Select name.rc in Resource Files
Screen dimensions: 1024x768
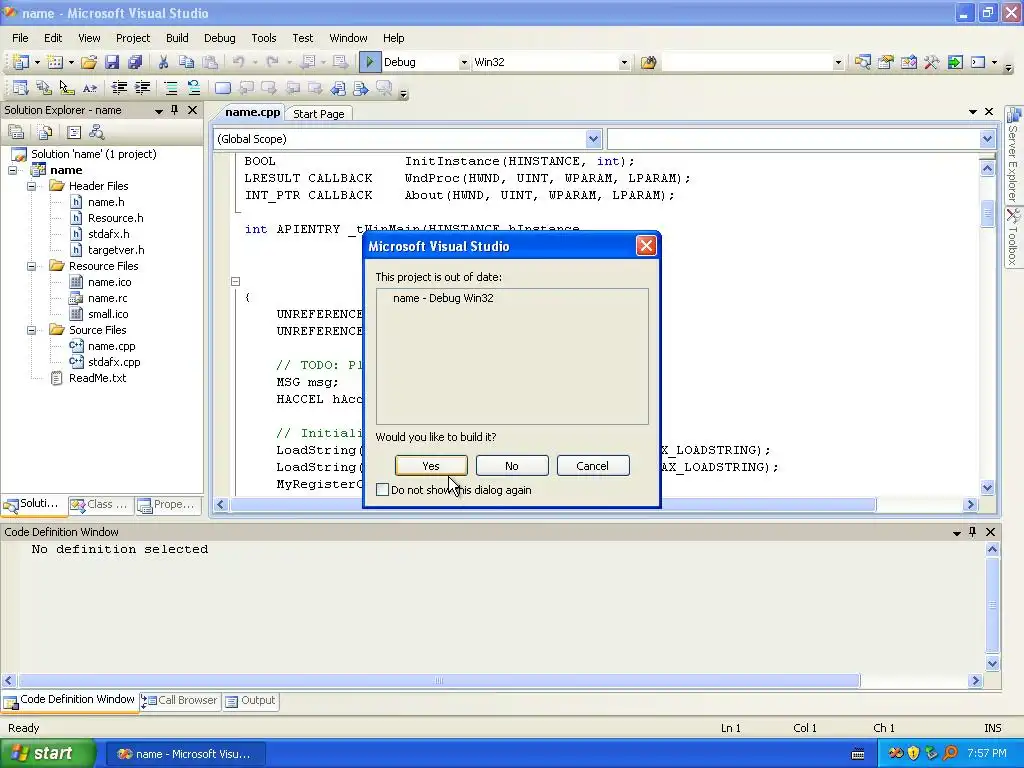(x=108, y=298)
